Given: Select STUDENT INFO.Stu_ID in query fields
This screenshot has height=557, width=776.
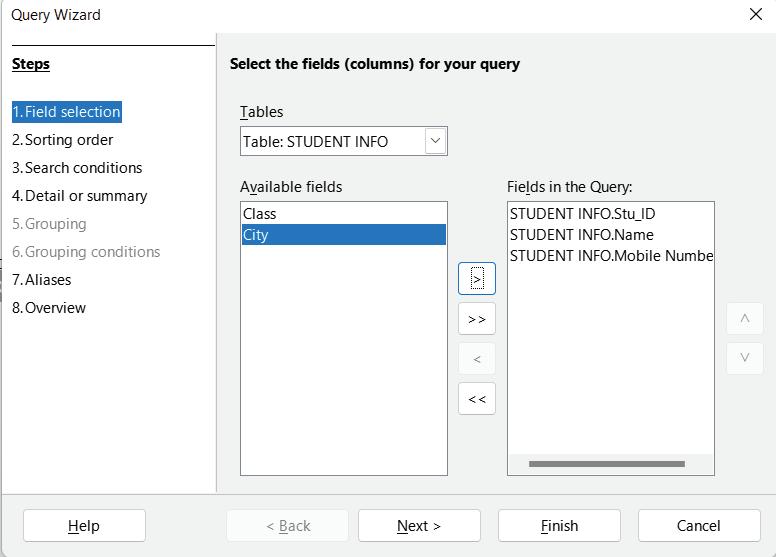Looking at the screenshot, I should tap(582, 214).
